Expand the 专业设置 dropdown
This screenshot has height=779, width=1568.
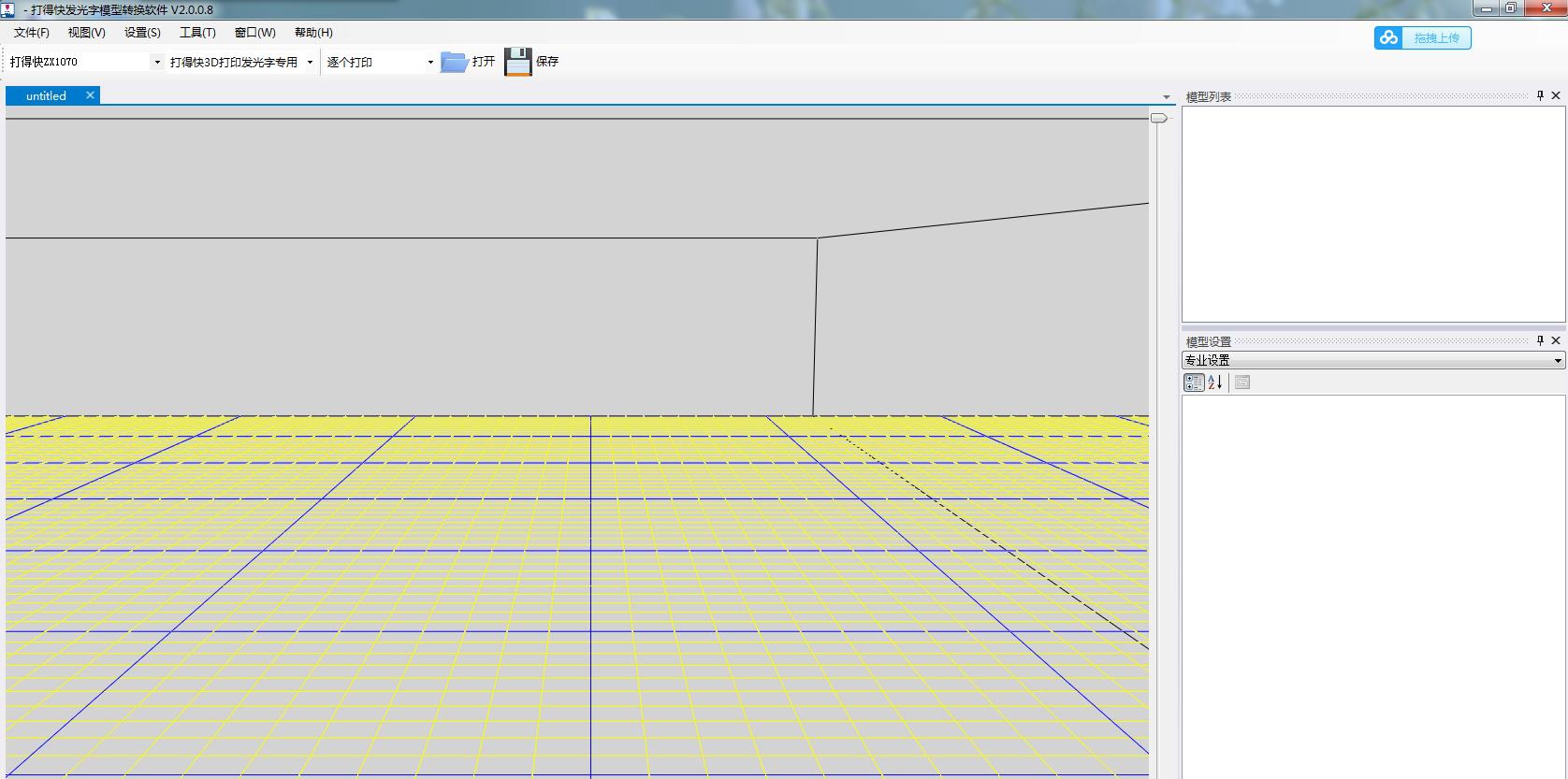(x=1558, y=360)
